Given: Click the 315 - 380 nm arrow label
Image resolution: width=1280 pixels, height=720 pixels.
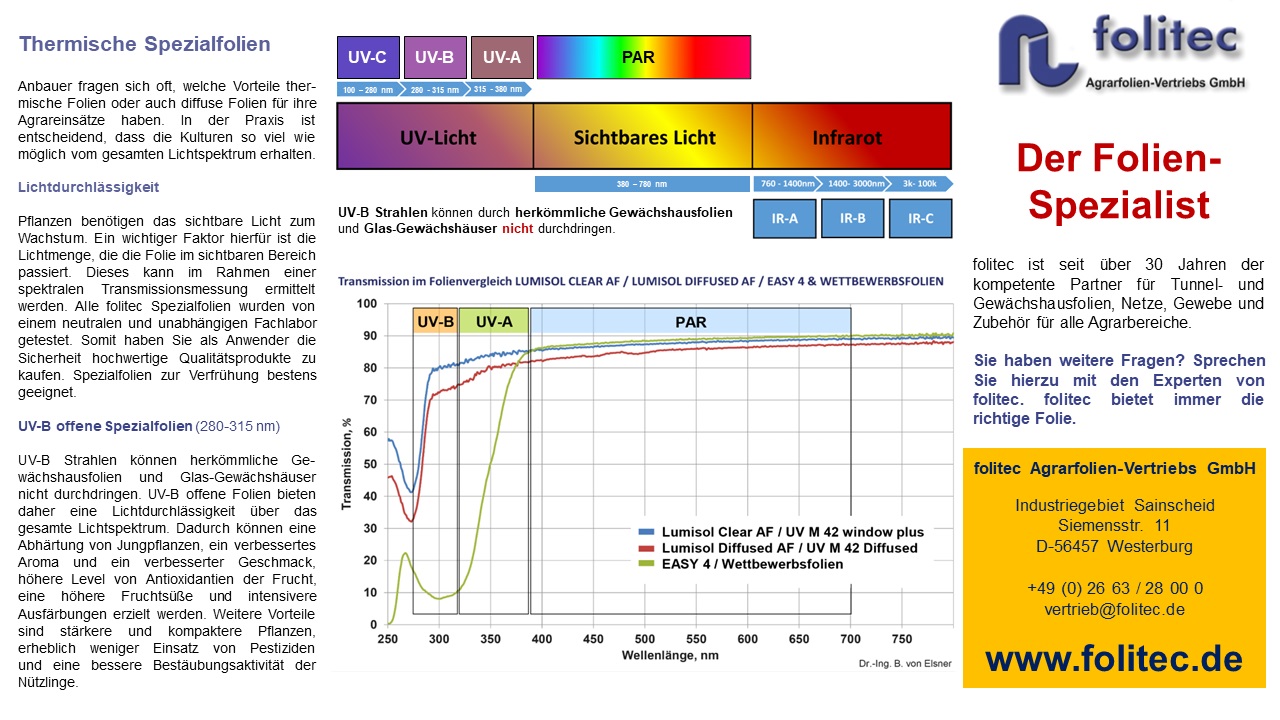Looking at the screenshot, I should coord(498,88).
